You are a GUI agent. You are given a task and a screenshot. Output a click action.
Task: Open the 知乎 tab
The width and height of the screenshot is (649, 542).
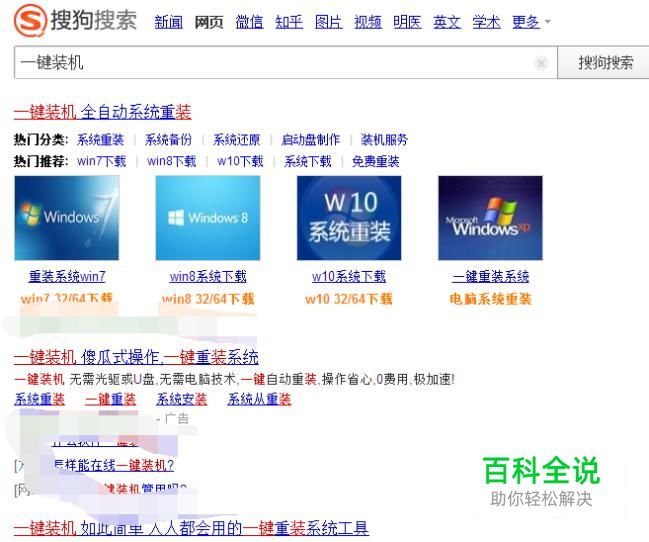point(289,22)
